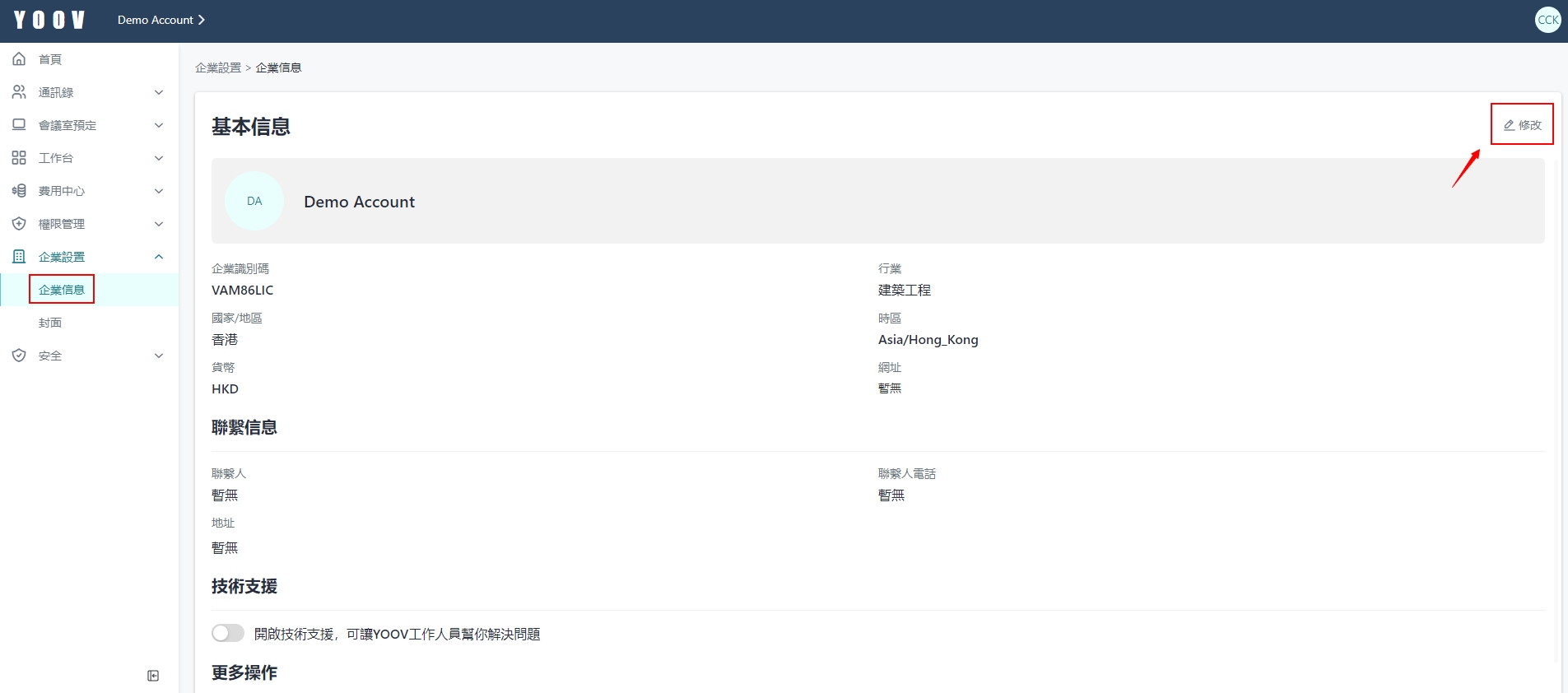Viewport: 1568px width, 693px height.
Task: Click the 修改 edit button
Action: point(1522,125)
